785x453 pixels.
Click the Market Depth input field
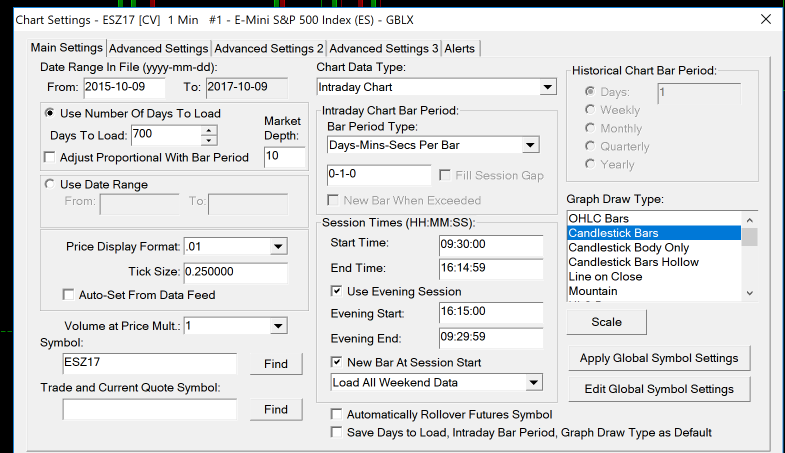point(284,156)
